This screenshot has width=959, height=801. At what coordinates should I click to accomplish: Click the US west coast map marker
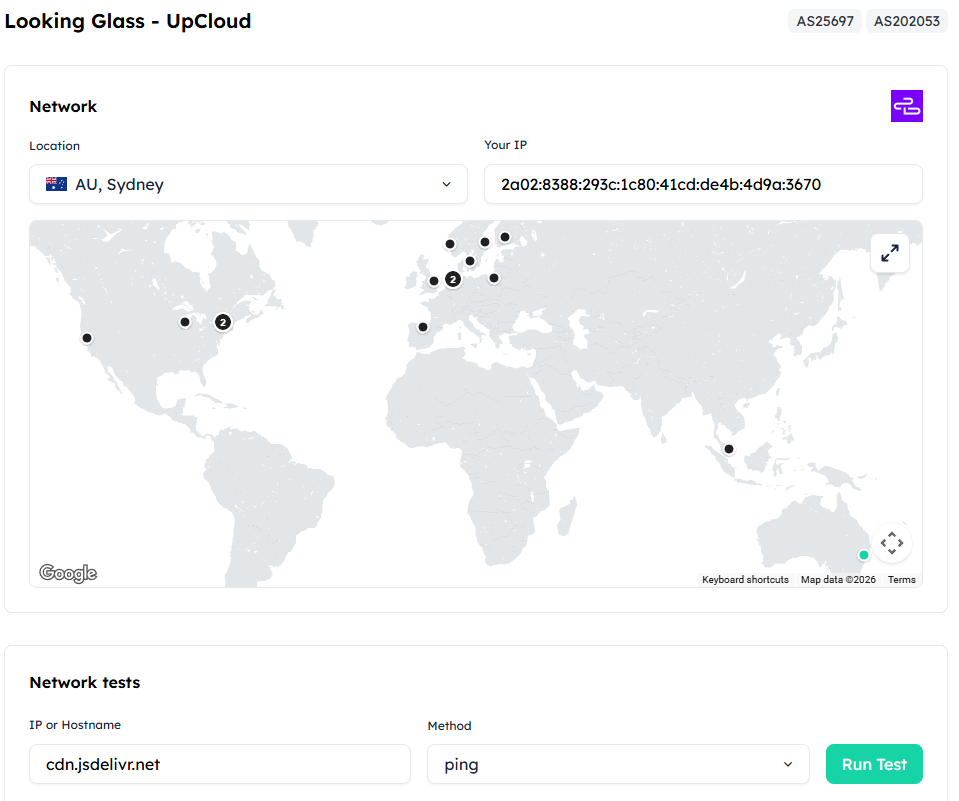coord(87,338)
